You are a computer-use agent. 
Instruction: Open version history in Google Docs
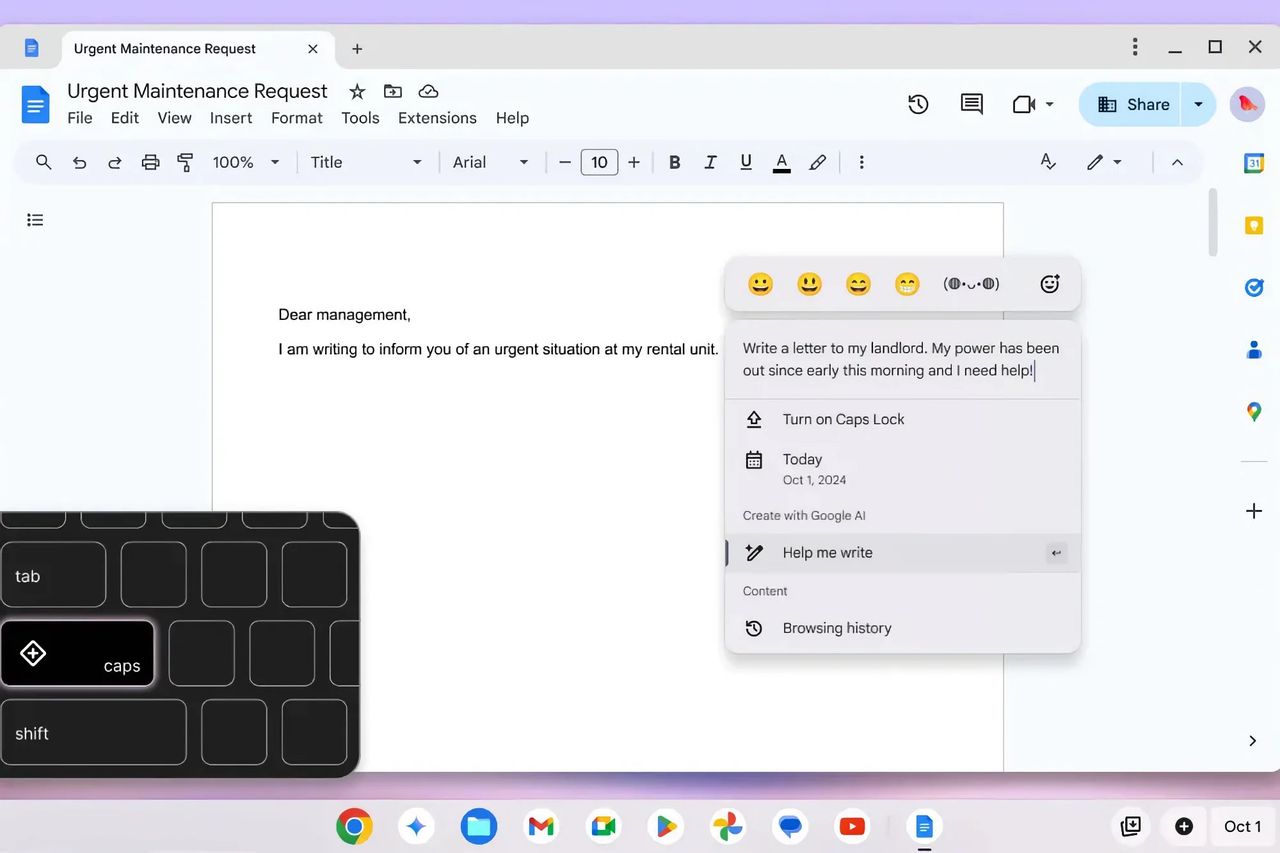(x=918, y=104)
